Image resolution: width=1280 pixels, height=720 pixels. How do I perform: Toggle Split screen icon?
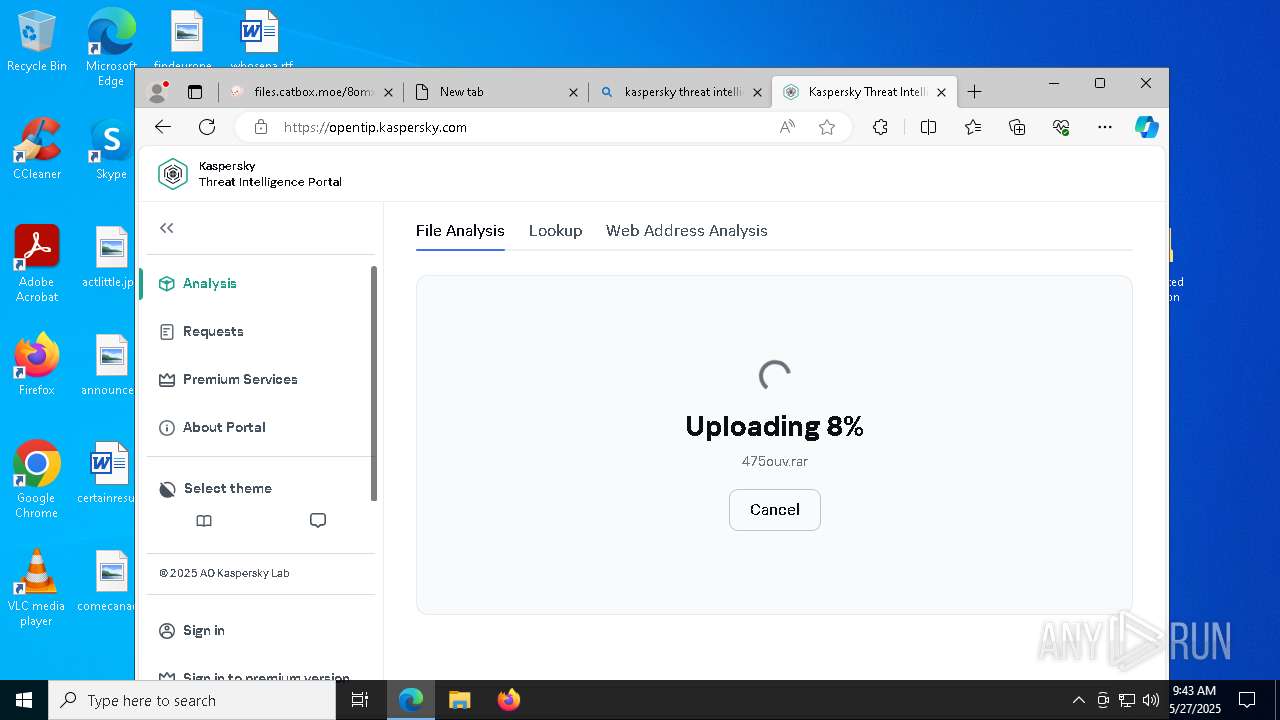(x=928, y=127)
